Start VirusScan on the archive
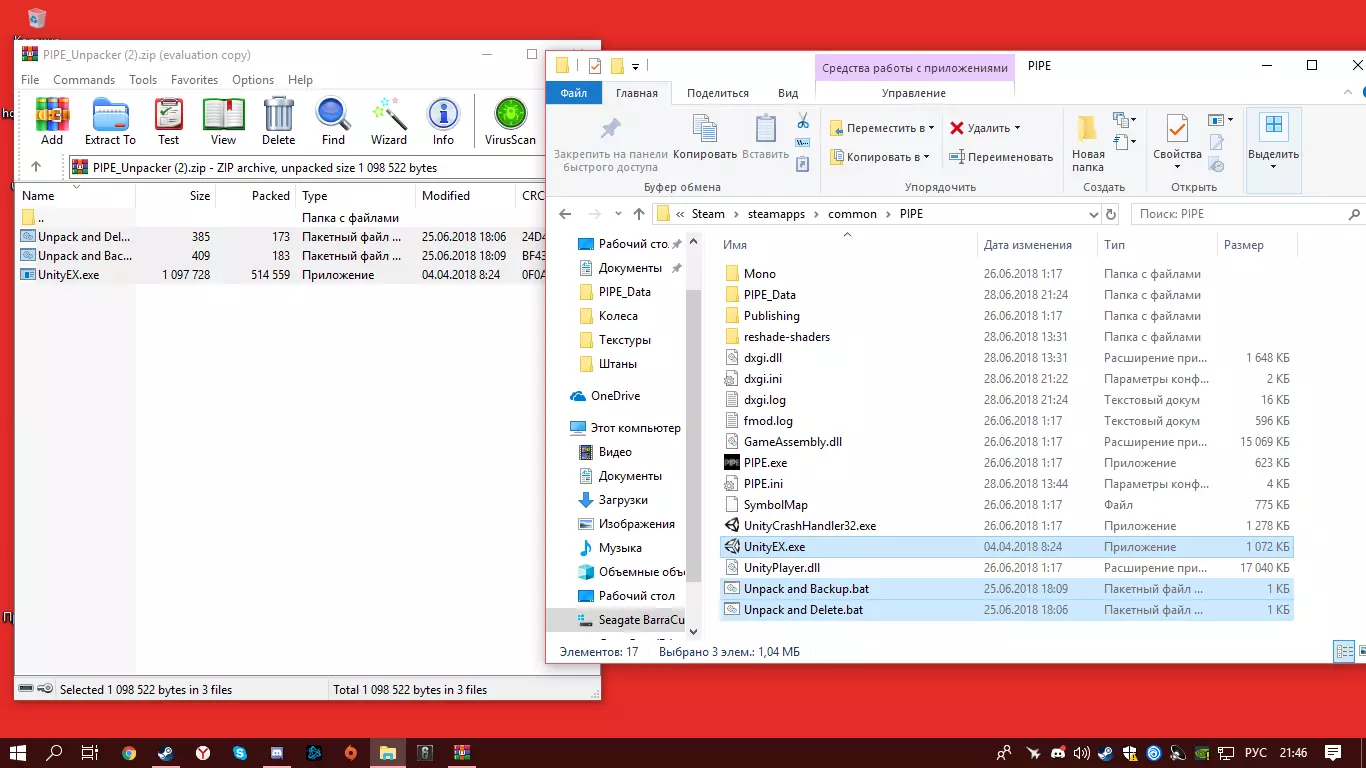The width and height of the screenshot is (1366, 768). pos(510,121)
